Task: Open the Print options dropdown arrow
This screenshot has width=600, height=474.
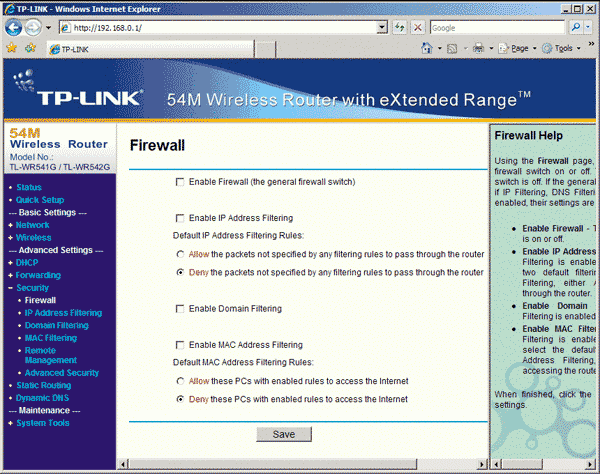Action: [491, 49]
